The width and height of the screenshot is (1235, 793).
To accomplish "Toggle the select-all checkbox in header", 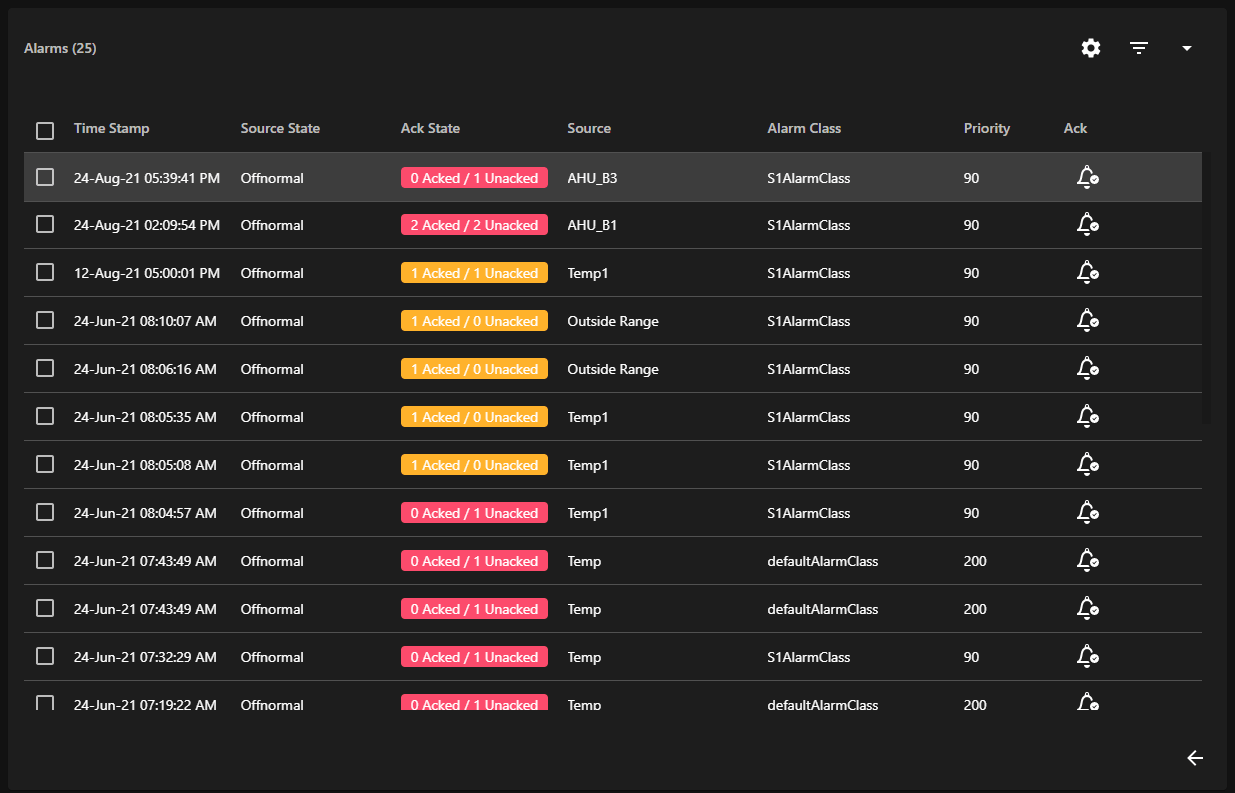I will pos(45,130).
